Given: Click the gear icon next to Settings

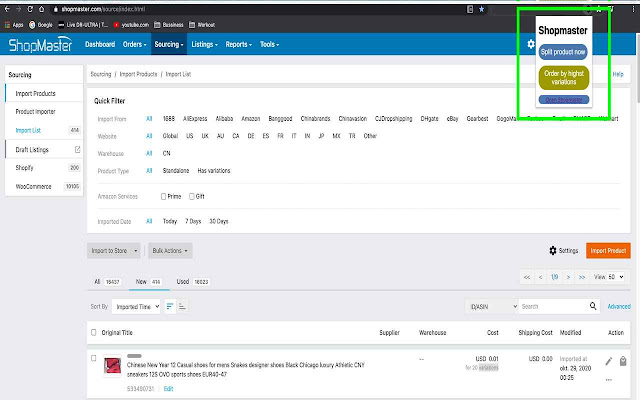Looking at the screenshot, I should (553, 251).
